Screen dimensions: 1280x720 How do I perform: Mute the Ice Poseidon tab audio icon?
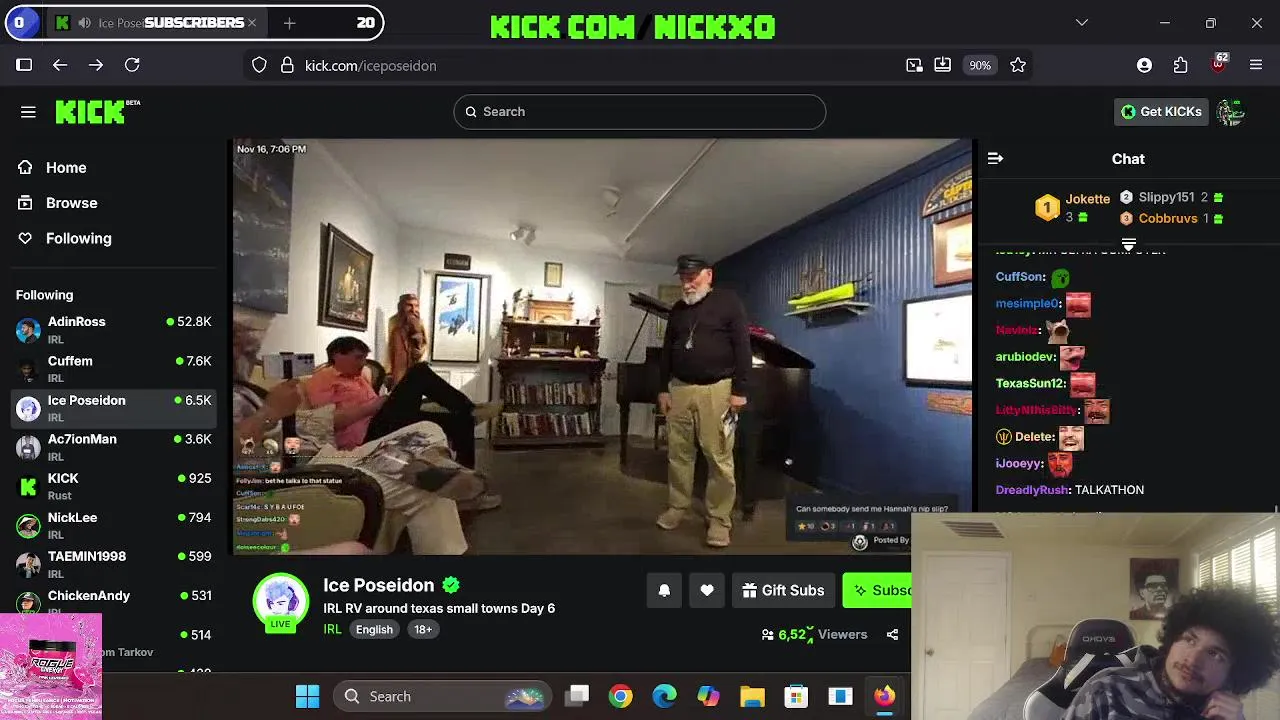tap(84, 23)
